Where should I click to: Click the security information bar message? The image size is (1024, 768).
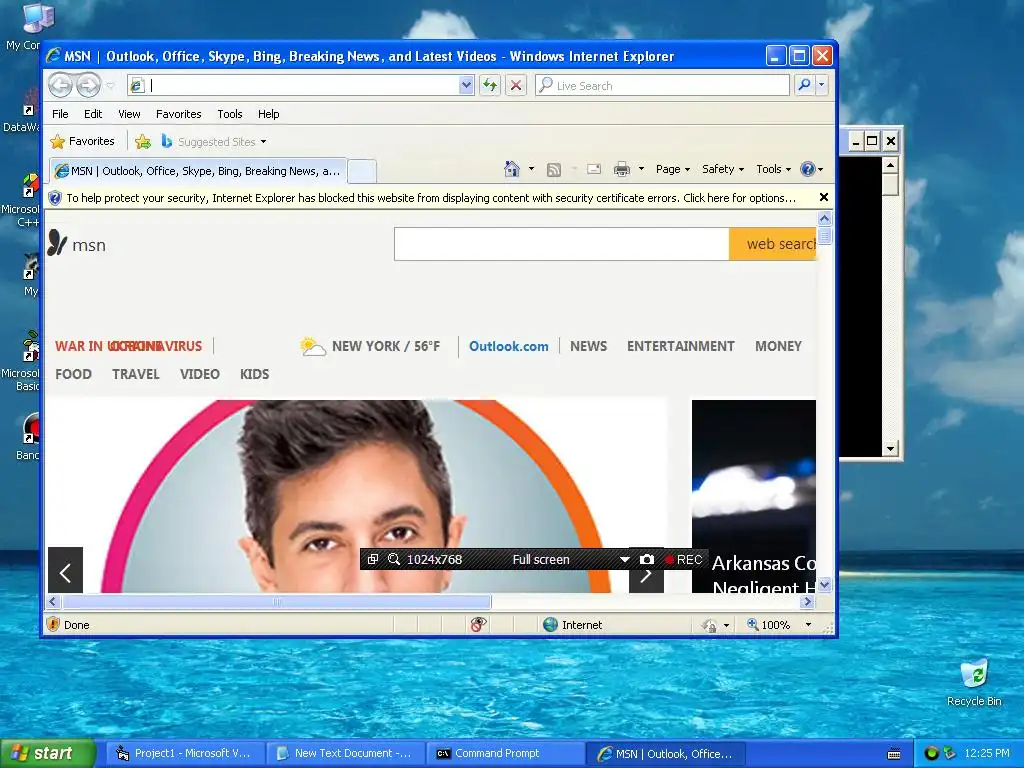coord(431,198)
